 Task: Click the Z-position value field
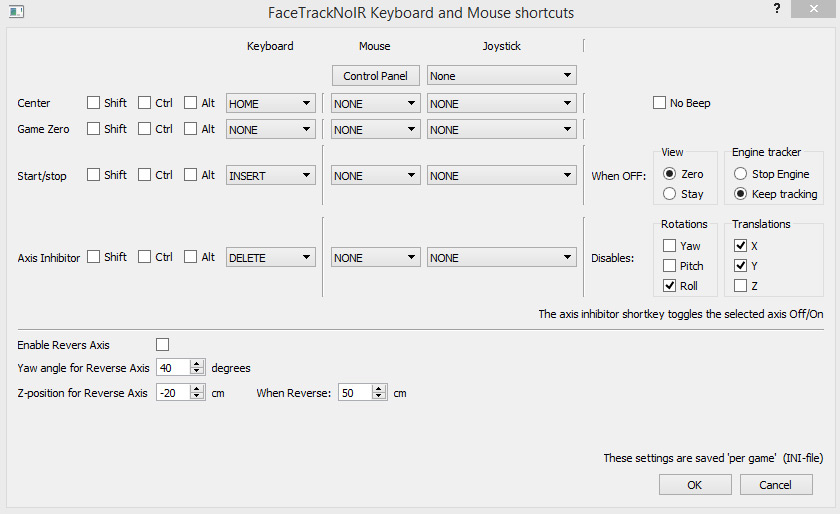point(174,392)
